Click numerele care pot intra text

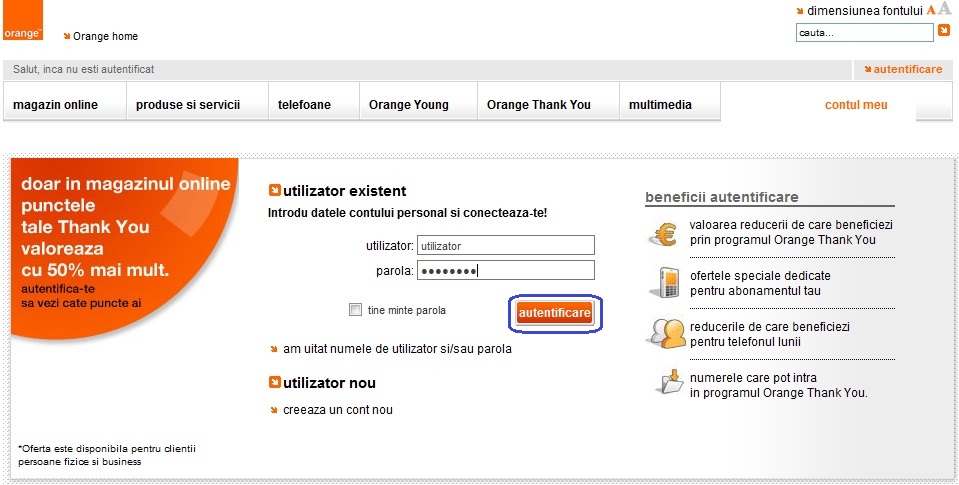pos(779,385)
